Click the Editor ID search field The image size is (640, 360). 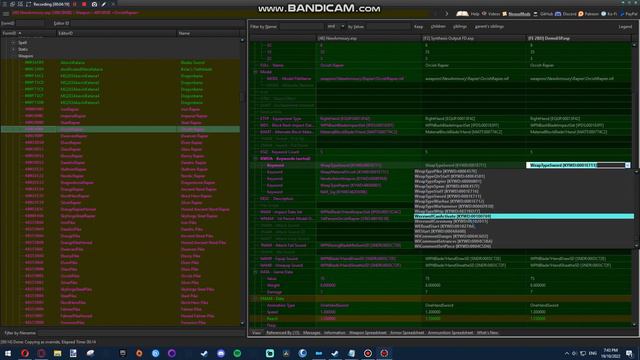coord(157,23)
